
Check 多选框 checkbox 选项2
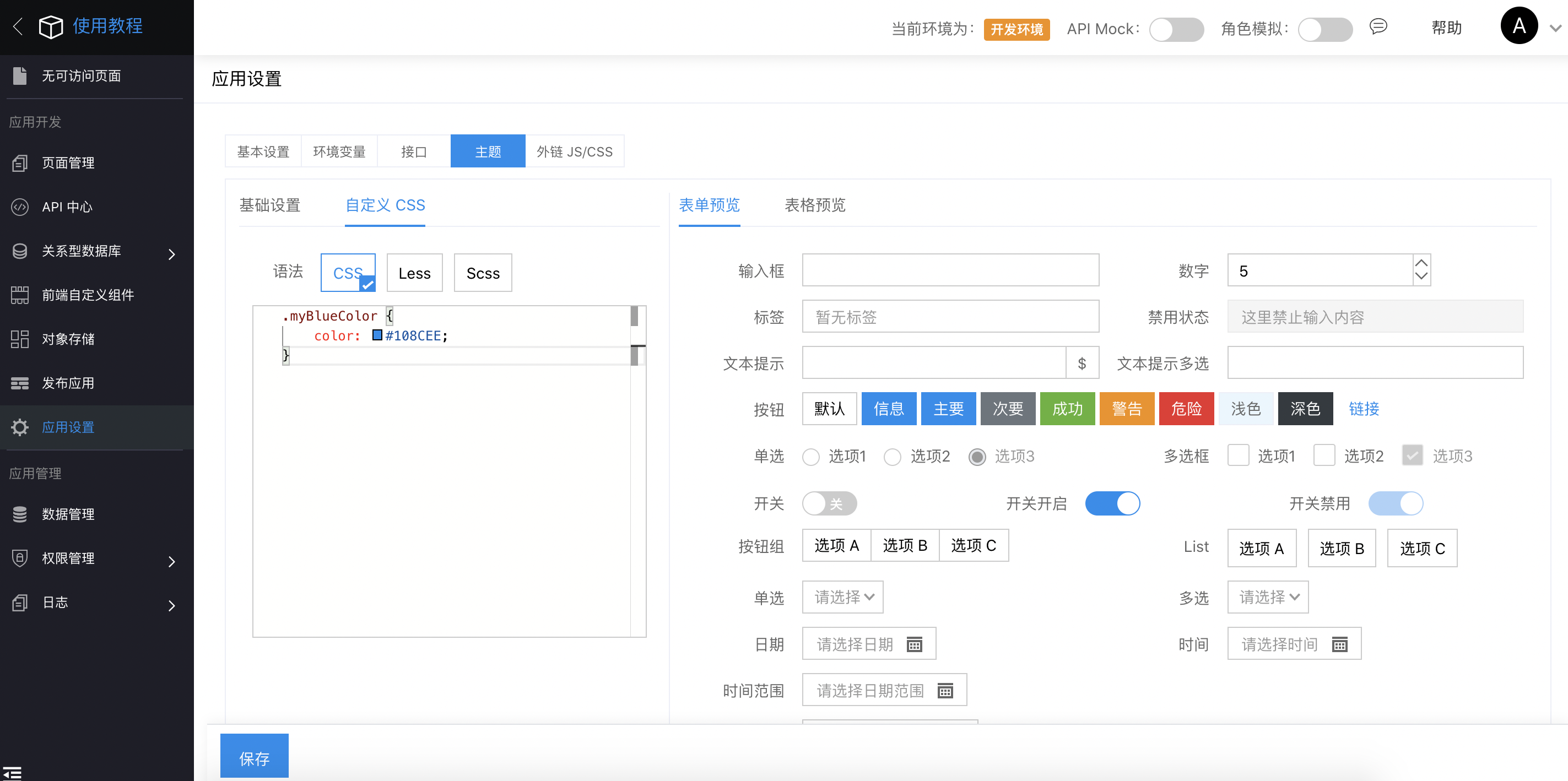pos(1324,455)
